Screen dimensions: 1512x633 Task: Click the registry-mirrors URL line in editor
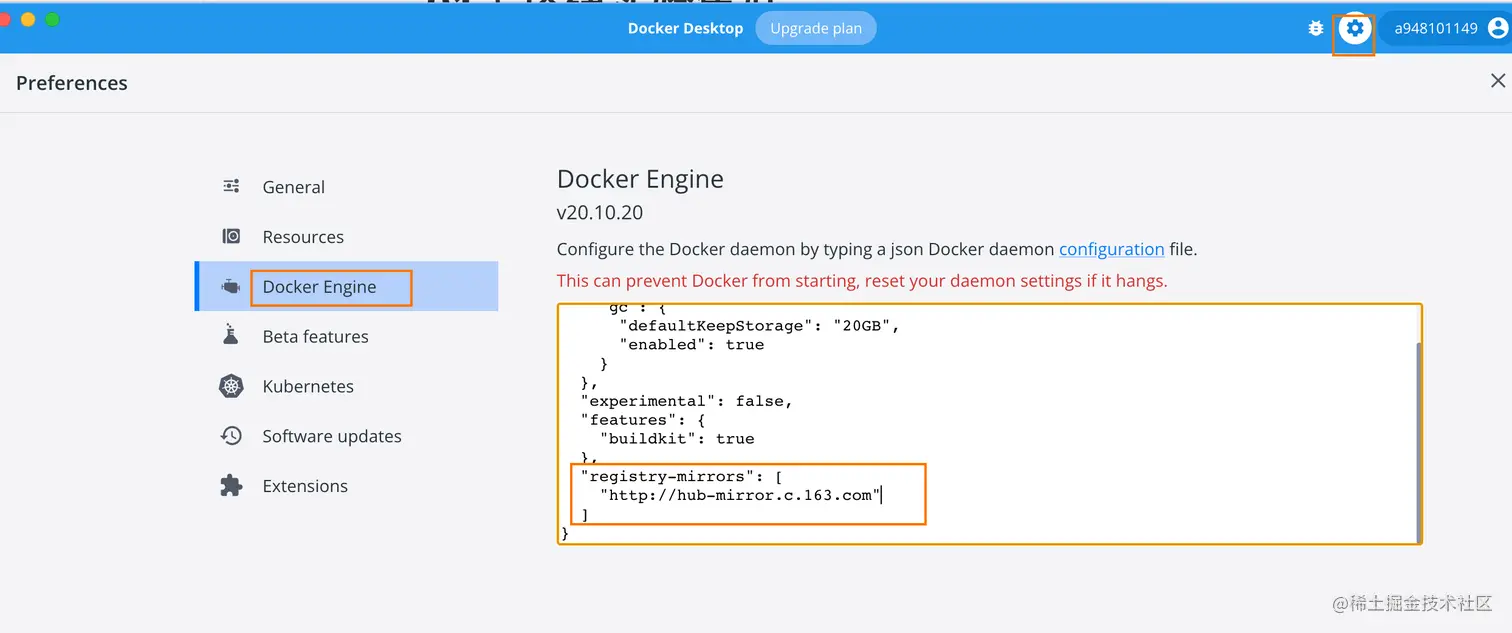click(740, 495)
